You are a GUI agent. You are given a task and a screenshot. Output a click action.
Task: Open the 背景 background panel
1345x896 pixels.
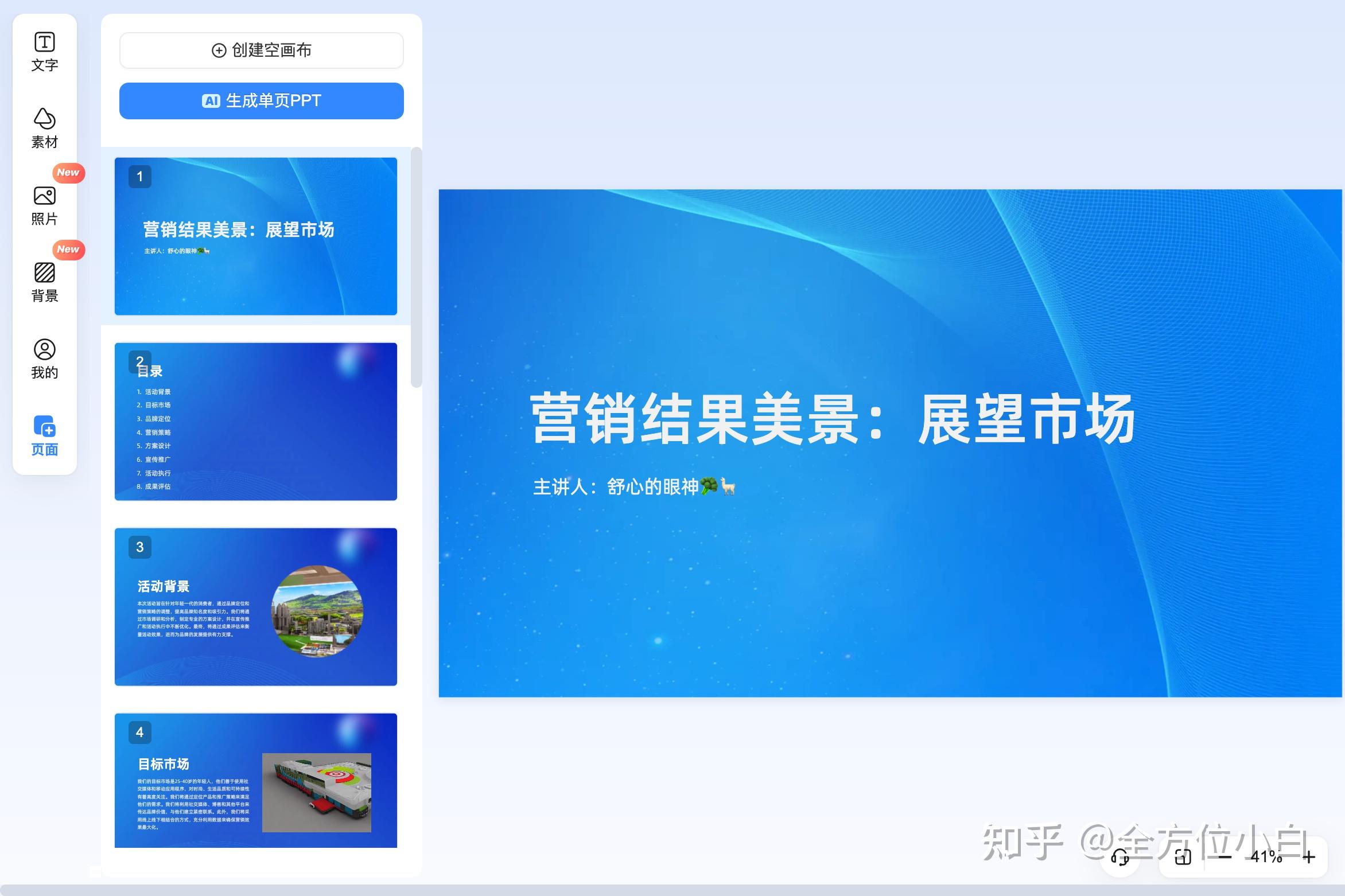45,282
